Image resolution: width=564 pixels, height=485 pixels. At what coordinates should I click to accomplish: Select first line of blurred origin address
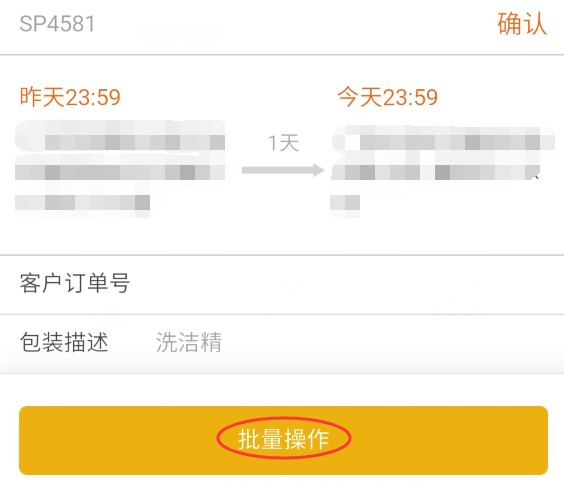pyautogui.click(x=120, y=136)
